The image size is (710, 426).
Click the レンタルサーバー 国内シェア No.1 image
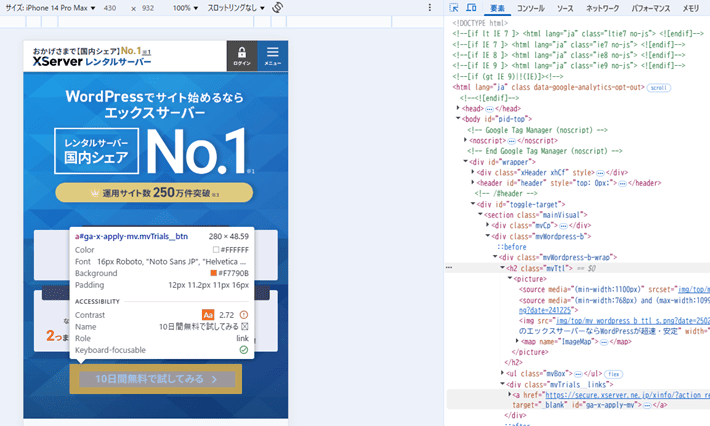154,151
